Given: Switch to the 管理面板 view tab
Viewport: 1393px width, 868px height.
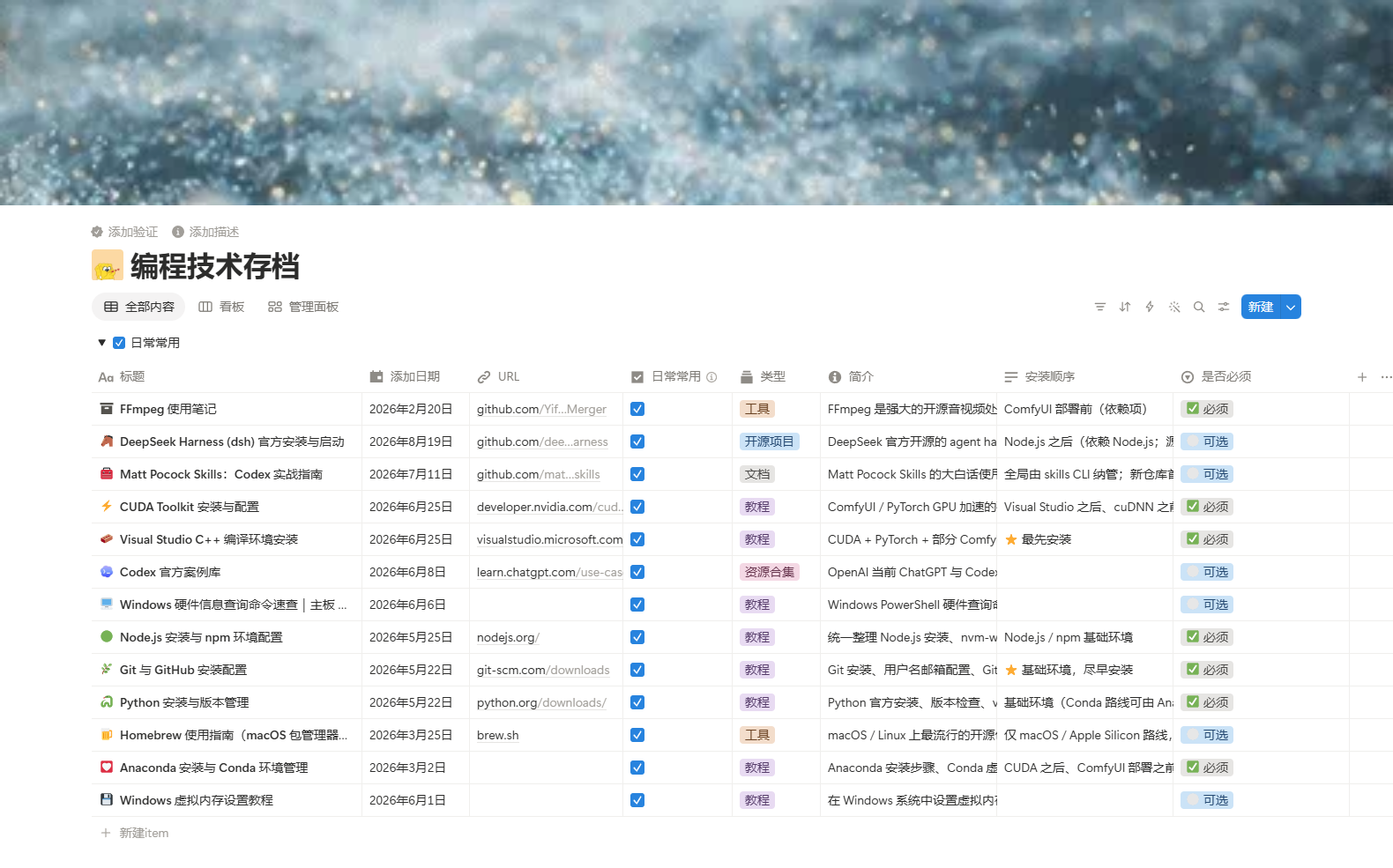Looking at the screenshot, I should pos(303,307).
